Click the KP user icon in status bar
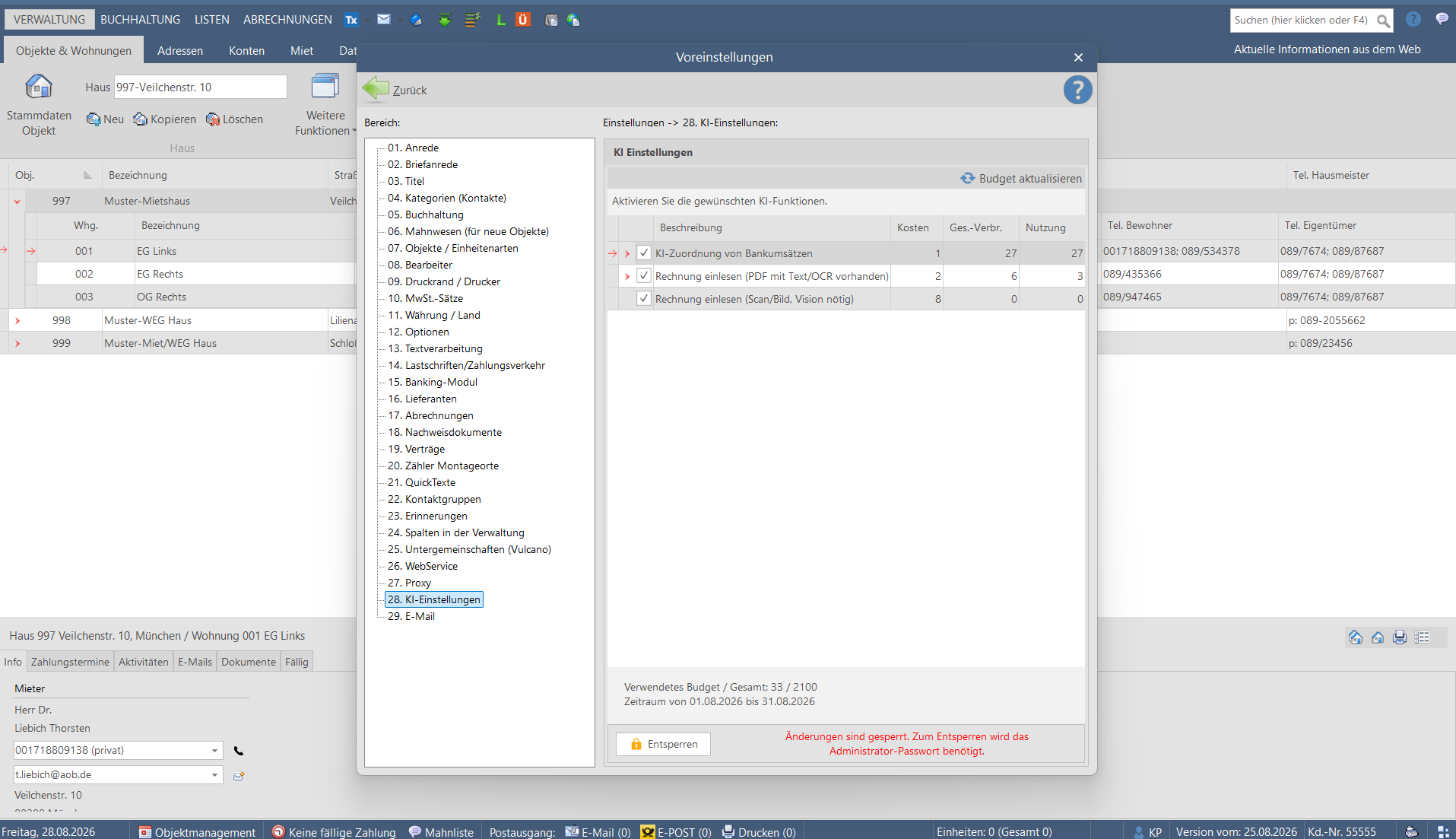This screenshot has width=1456, height=839. 1139,832
